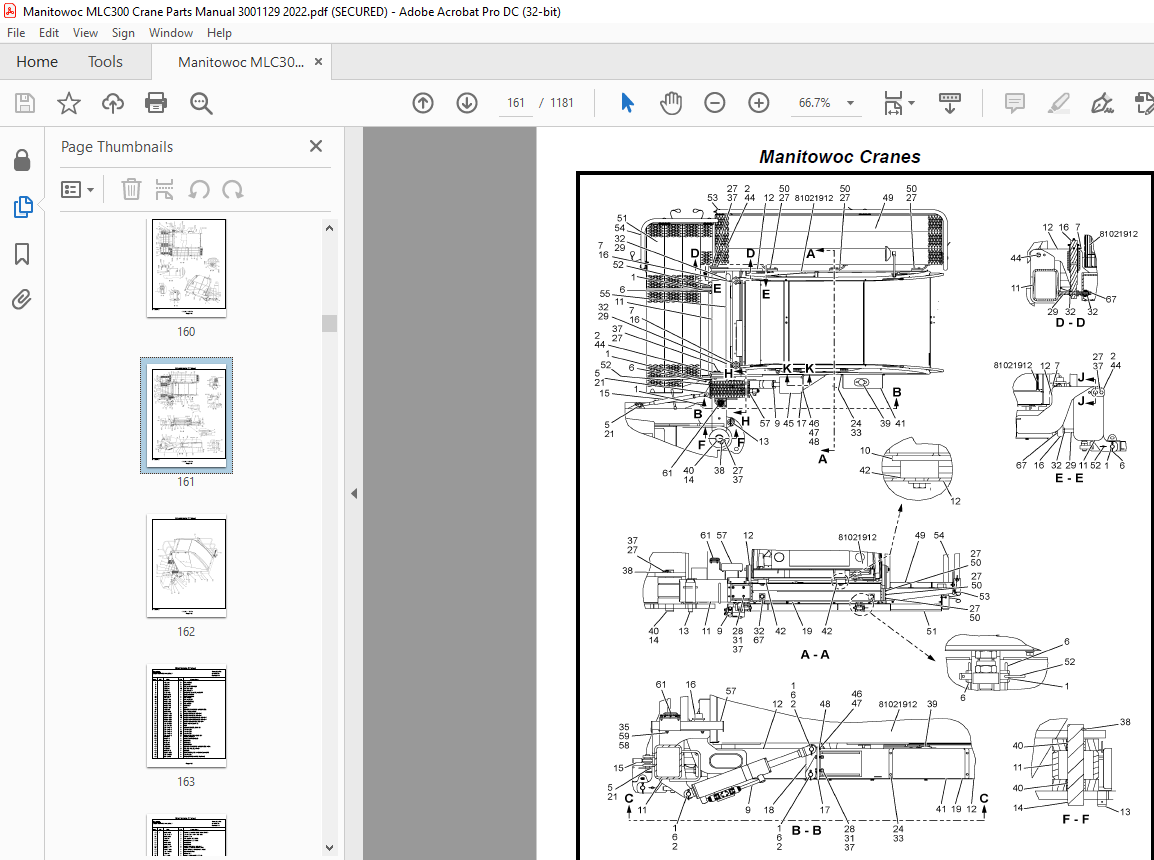The height and width of the screenshot is (860, 1154).
Task: Zoom out with minus button
Action: (x=715, y=103)
